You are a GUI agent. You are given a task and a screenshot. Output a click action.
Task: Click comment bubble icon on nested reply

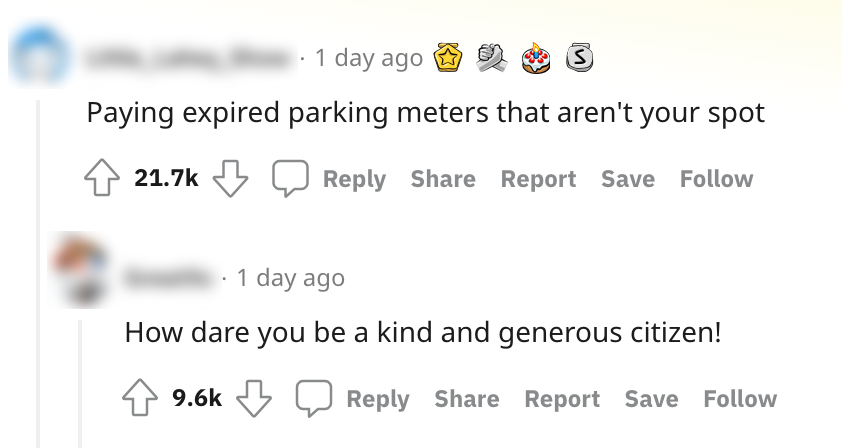point(315,399)
